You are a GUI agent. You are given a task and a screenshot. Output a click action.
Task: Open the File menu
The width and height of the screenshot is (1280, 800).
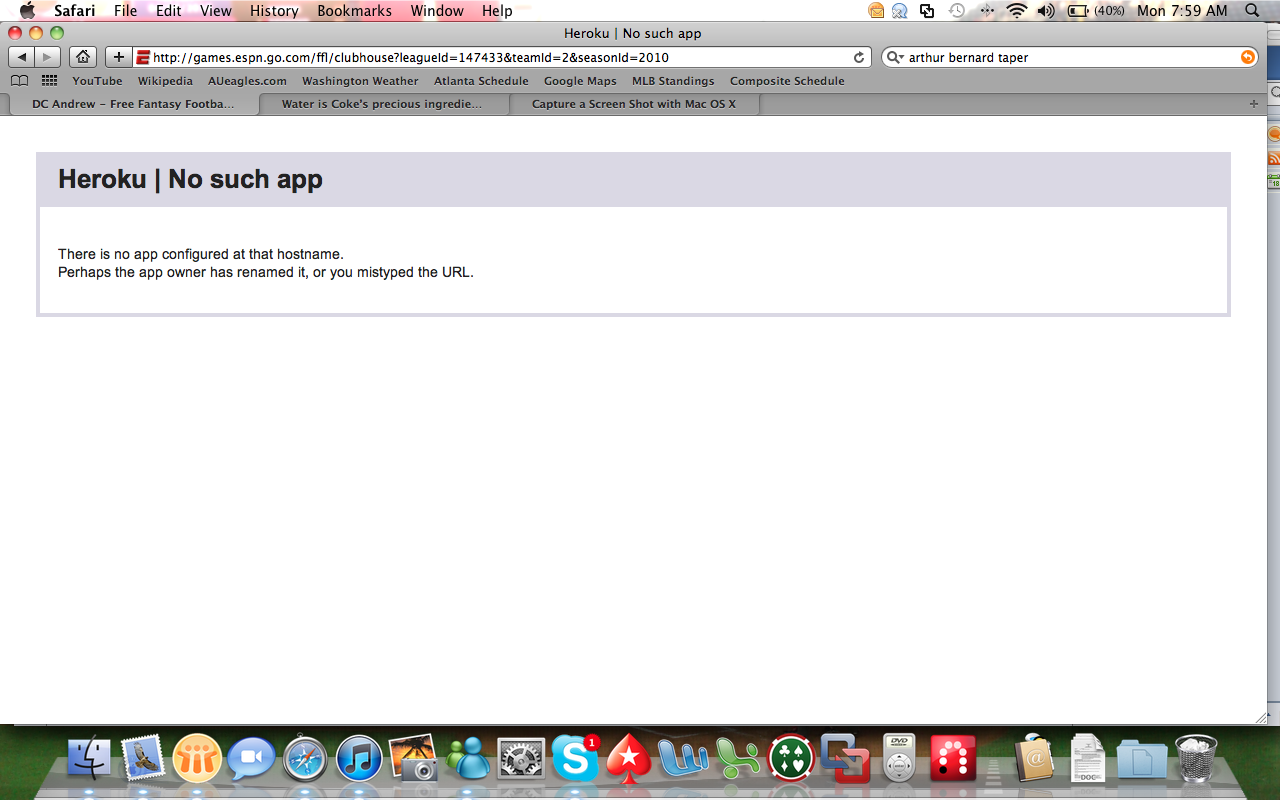(125, 11)
